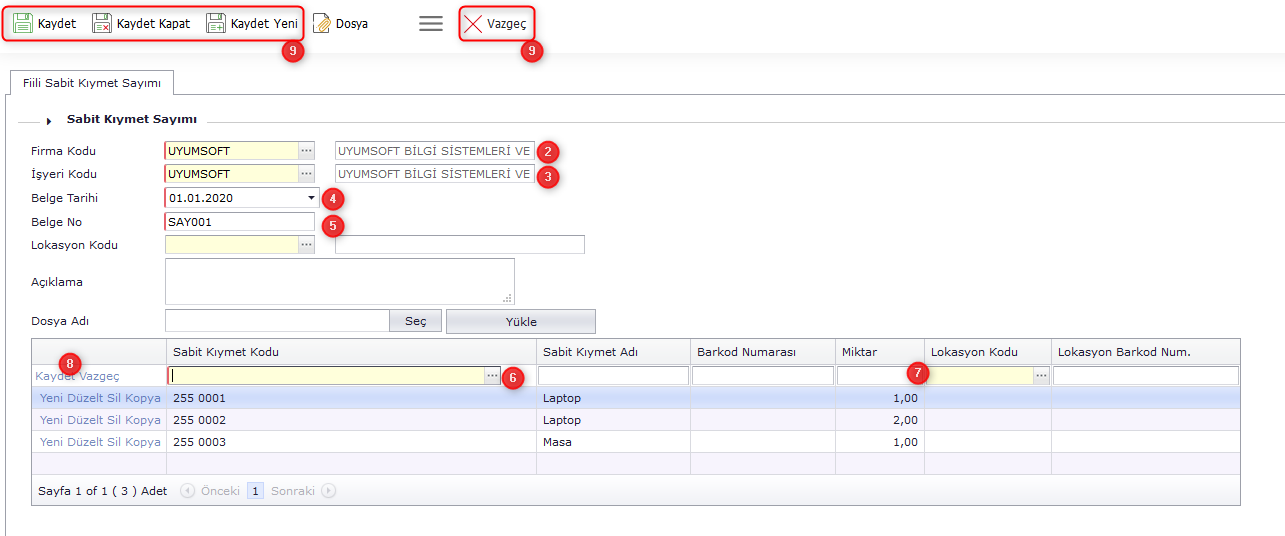Open the hamburger menu icon
The height and width of the screenshot is (536, 1285).
coord(431,23)
